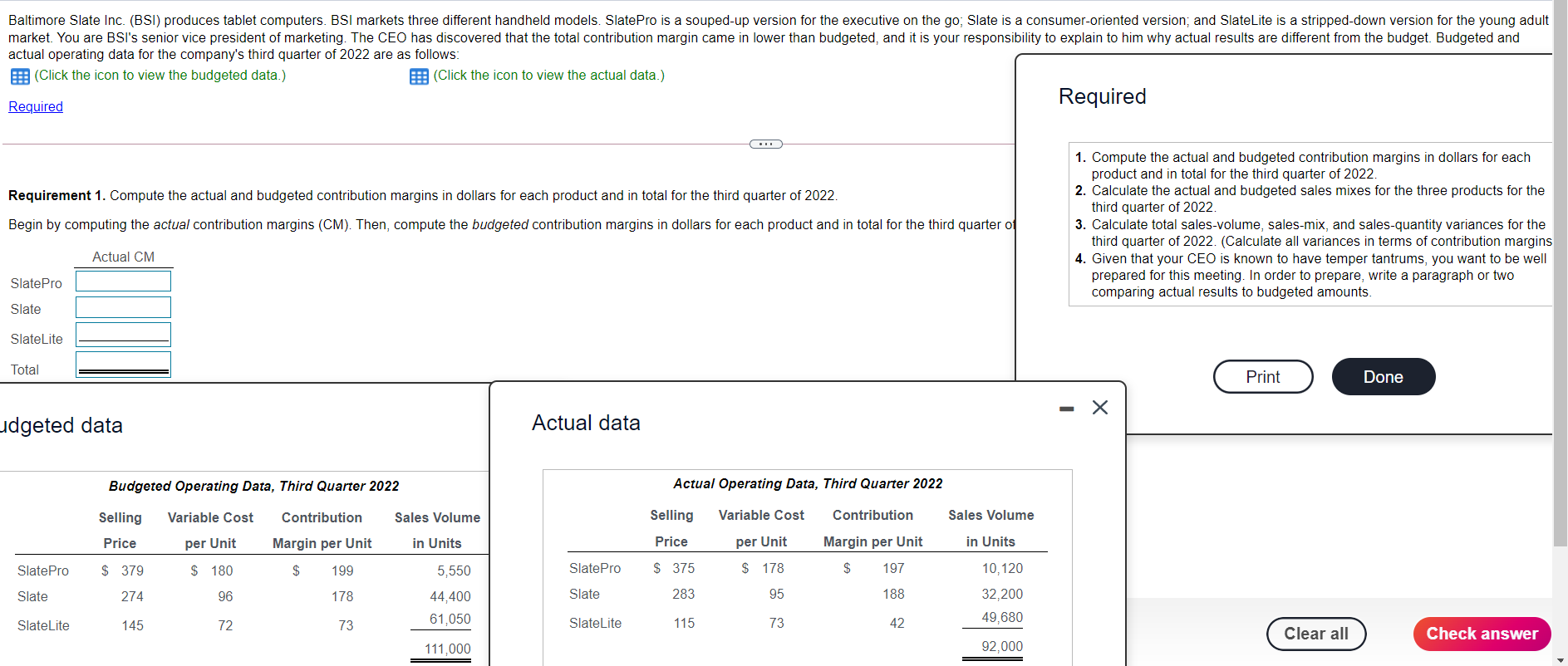Click the scrollbar down arrow
1568x666 pixels.
click(x=1560, y=660)
